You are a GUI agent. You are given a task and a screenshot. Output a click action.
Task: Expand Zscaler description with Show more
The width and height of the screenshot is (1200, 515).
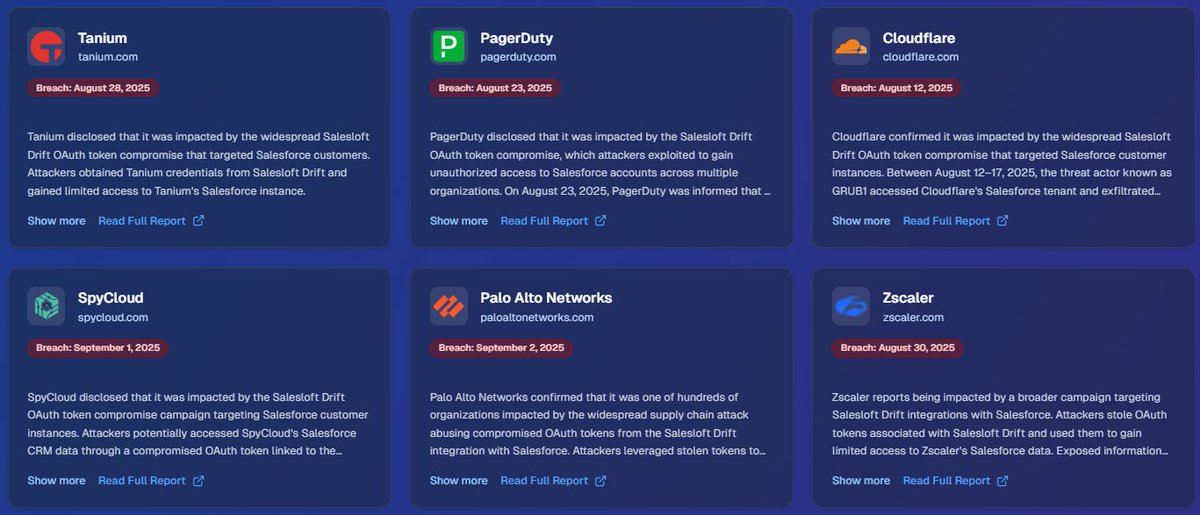click(x=861, y=481)
